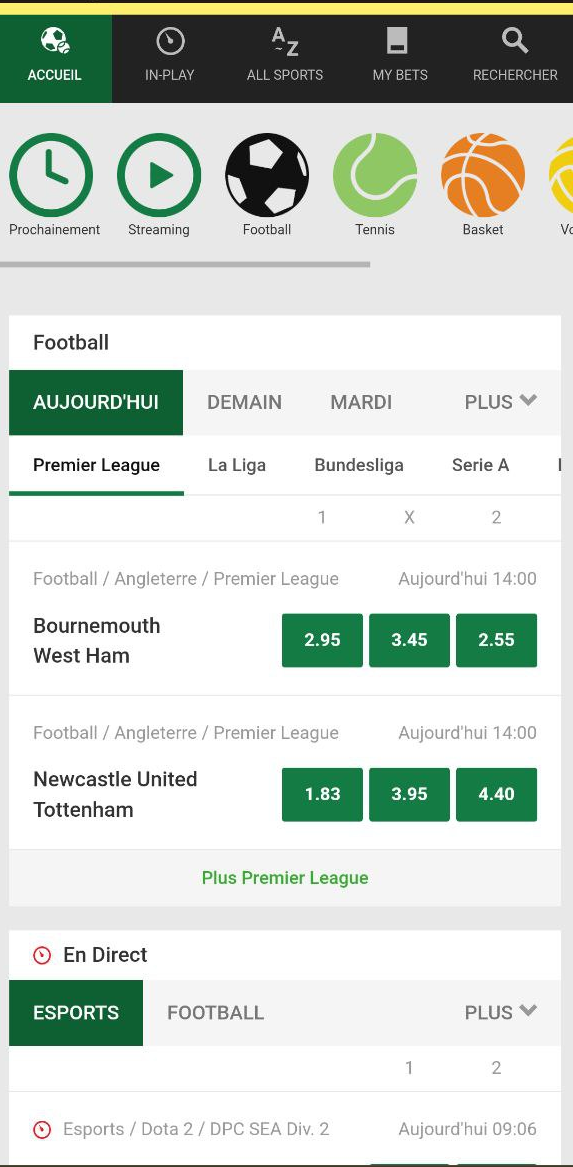Select the Basket basketball icon
The image size is (573, 1167).
pyautogui.click(x=483, y=175)
